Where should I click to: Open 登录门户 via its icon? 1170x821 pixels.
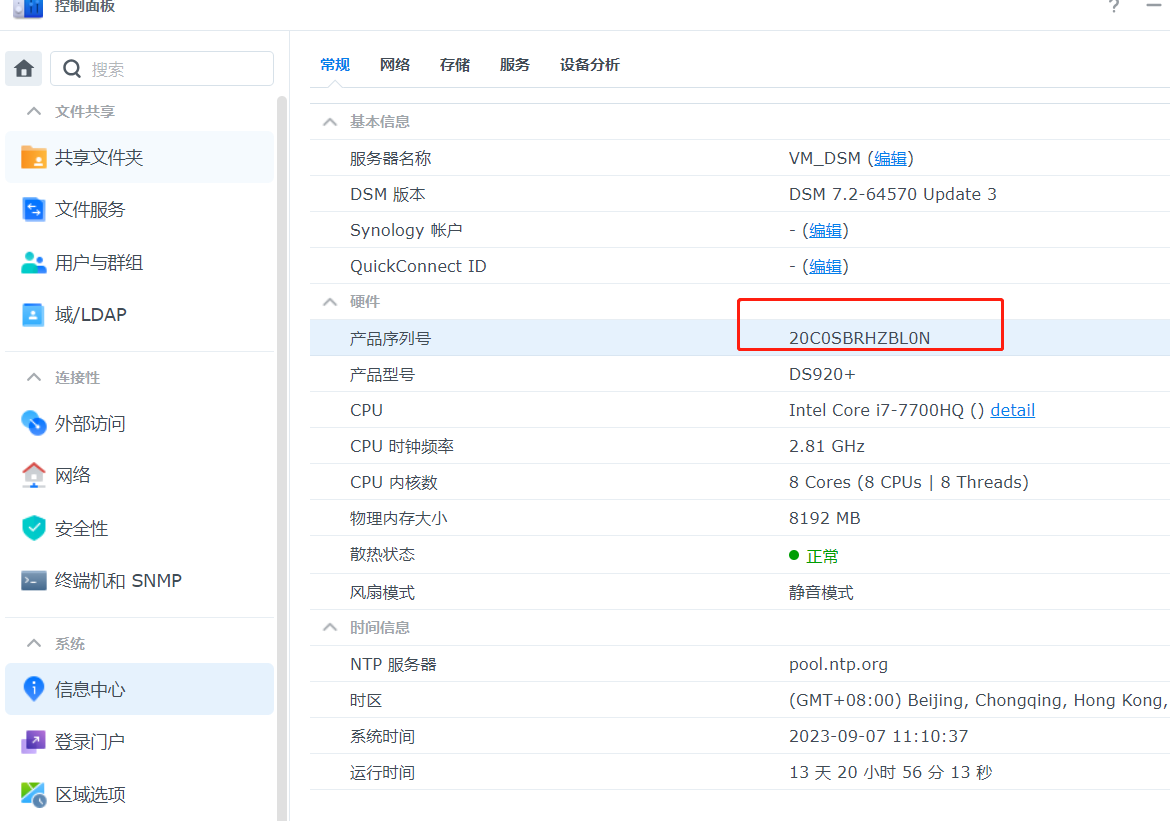pos(34,742)
